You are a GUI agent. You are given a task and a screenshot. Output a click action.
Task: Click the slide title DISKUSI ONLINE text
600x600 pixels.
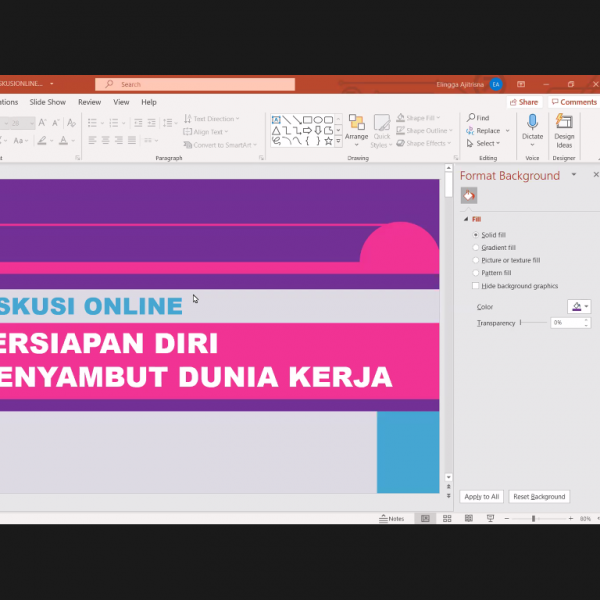tap(91, 306)
